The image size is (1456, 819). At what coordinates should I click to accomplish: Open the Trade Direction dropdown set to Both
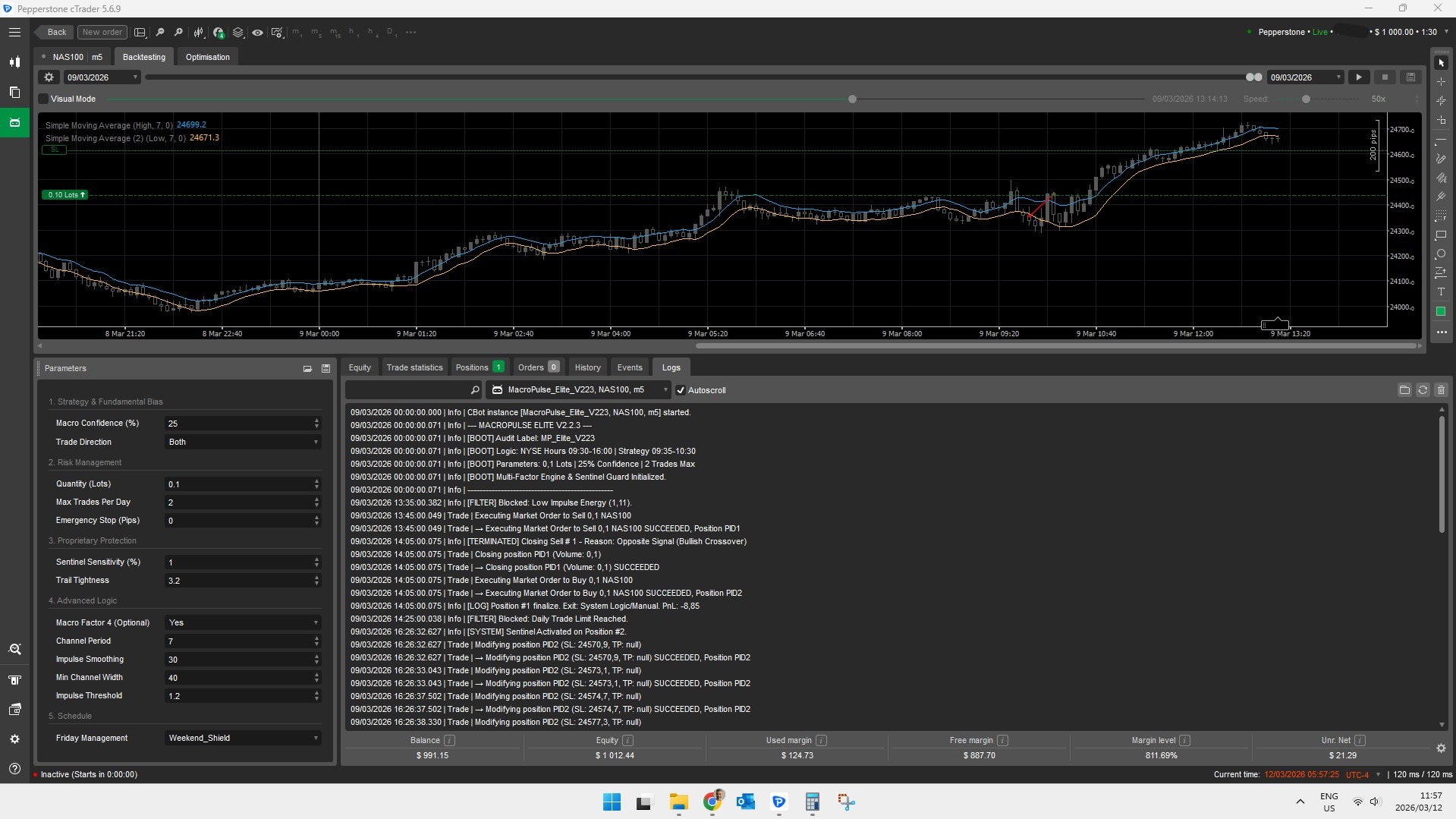pos(241,442)
